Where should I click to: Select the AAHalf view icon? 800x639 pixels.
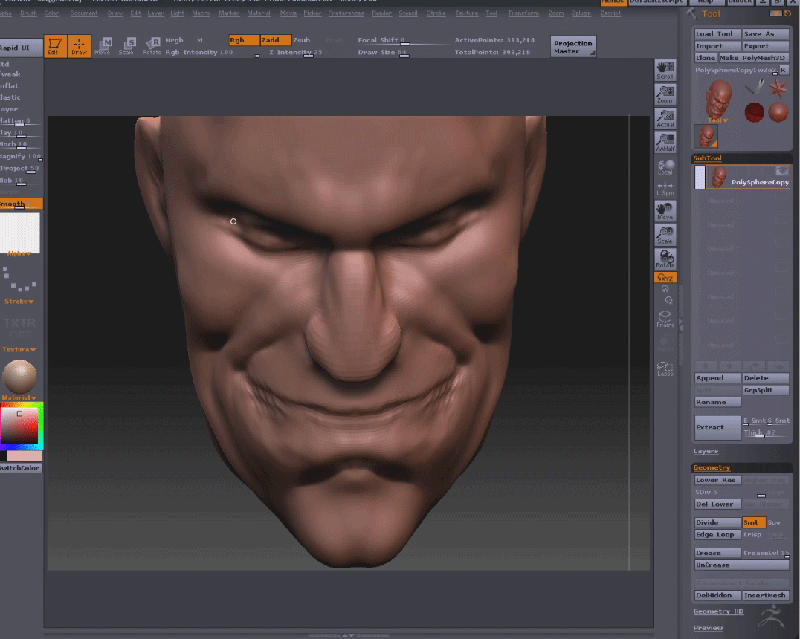(665, 142)
